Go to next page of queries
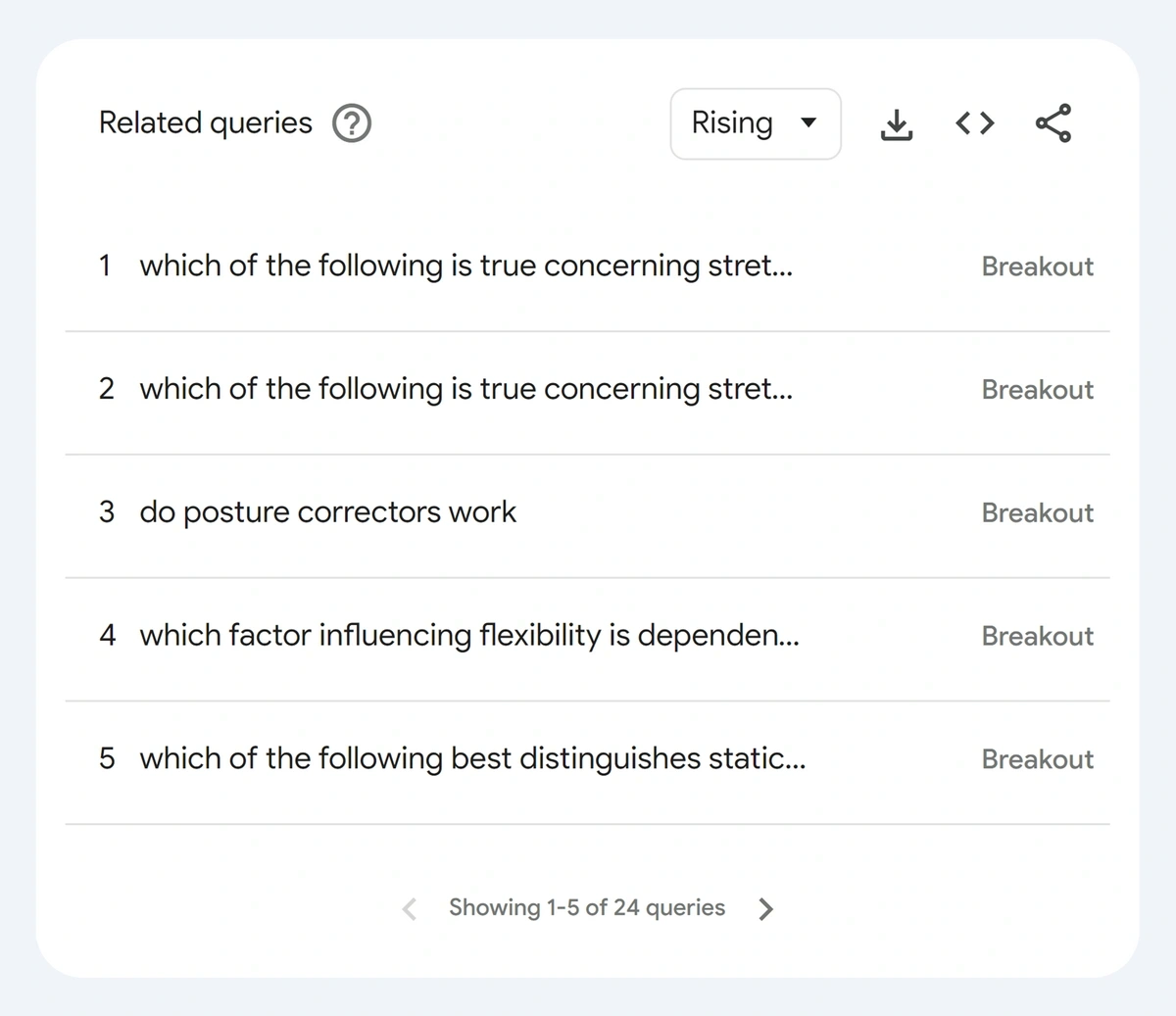 click(766, 909)
